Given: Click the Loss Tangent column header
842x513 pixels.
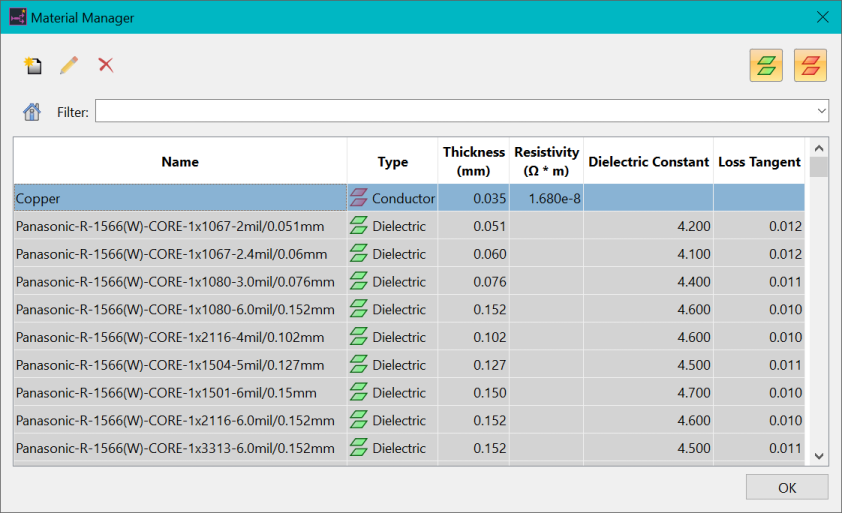Looking at the screenshot, I should coord(759,161).
